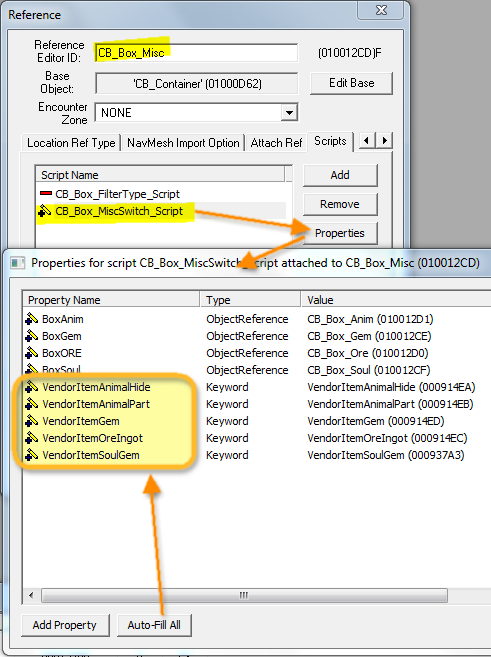Click the BoxAnim property pencil icon
491x657 pixels.
[31, 319]
